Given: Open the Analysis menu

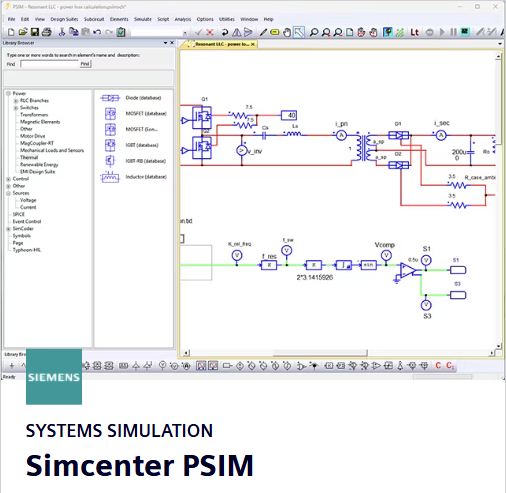Looking at the screenshot, I should [183, 19].
